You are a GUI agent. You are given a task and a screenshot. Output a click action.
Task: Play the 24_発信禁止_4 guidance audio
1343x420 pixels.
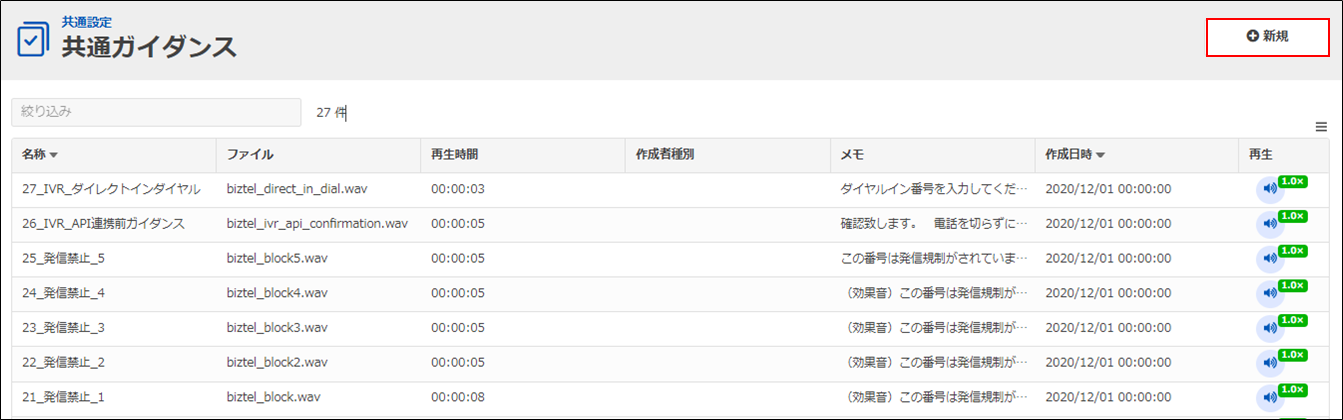point(1270,293)
